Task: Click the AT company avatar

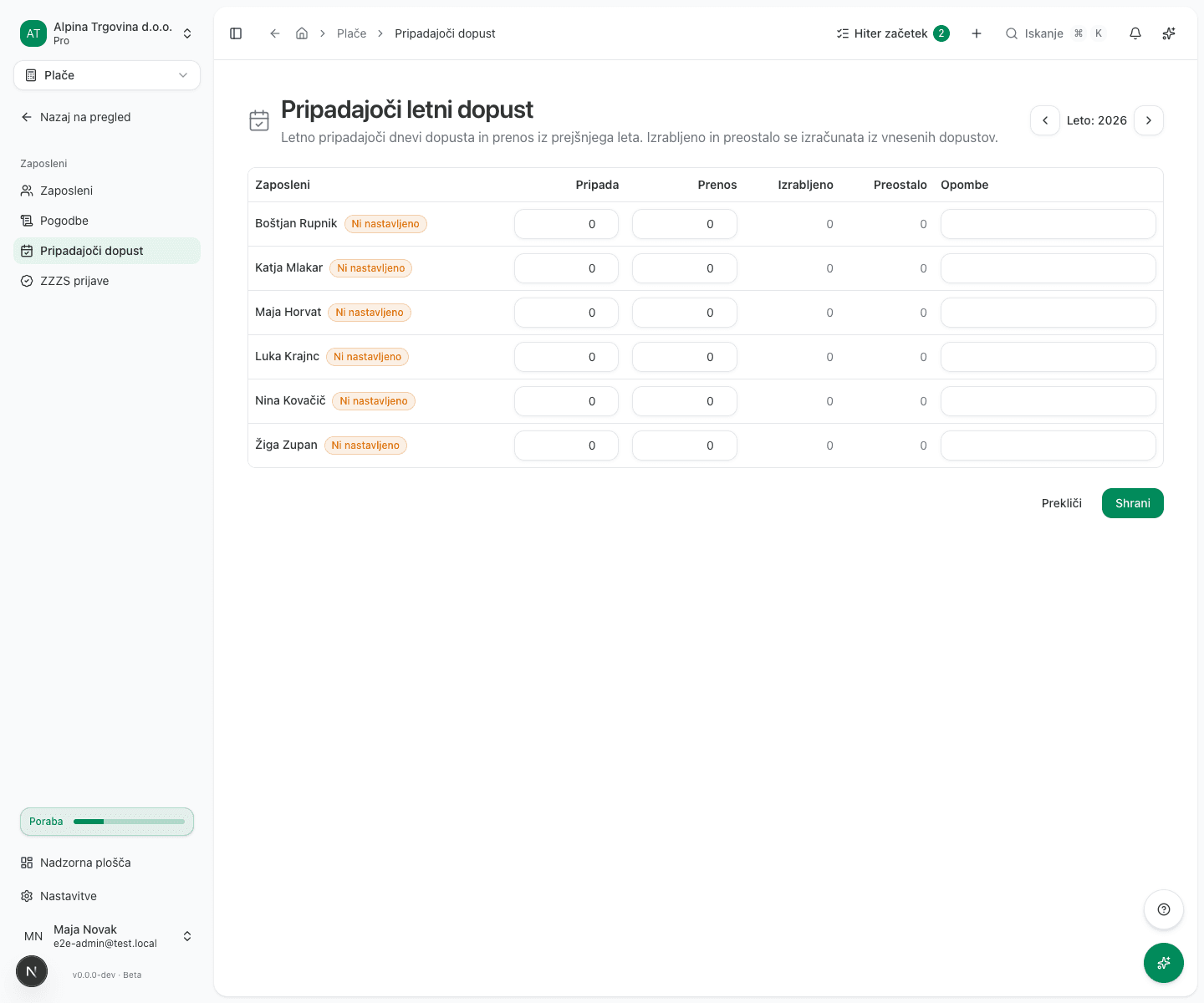Action: (33, 33)
